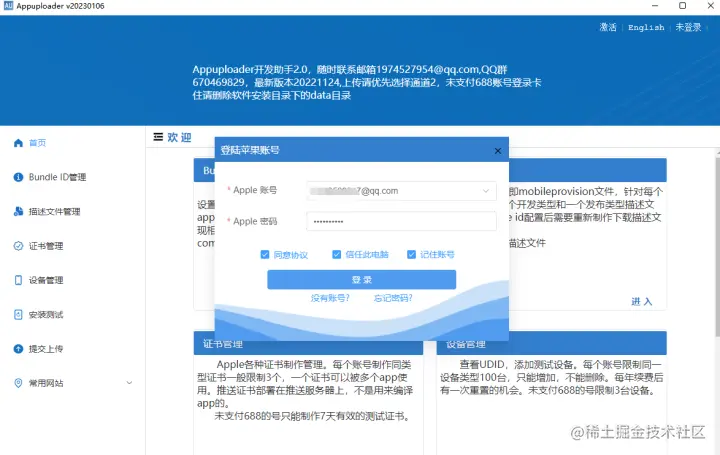Switch language to English

click(646, 28)
